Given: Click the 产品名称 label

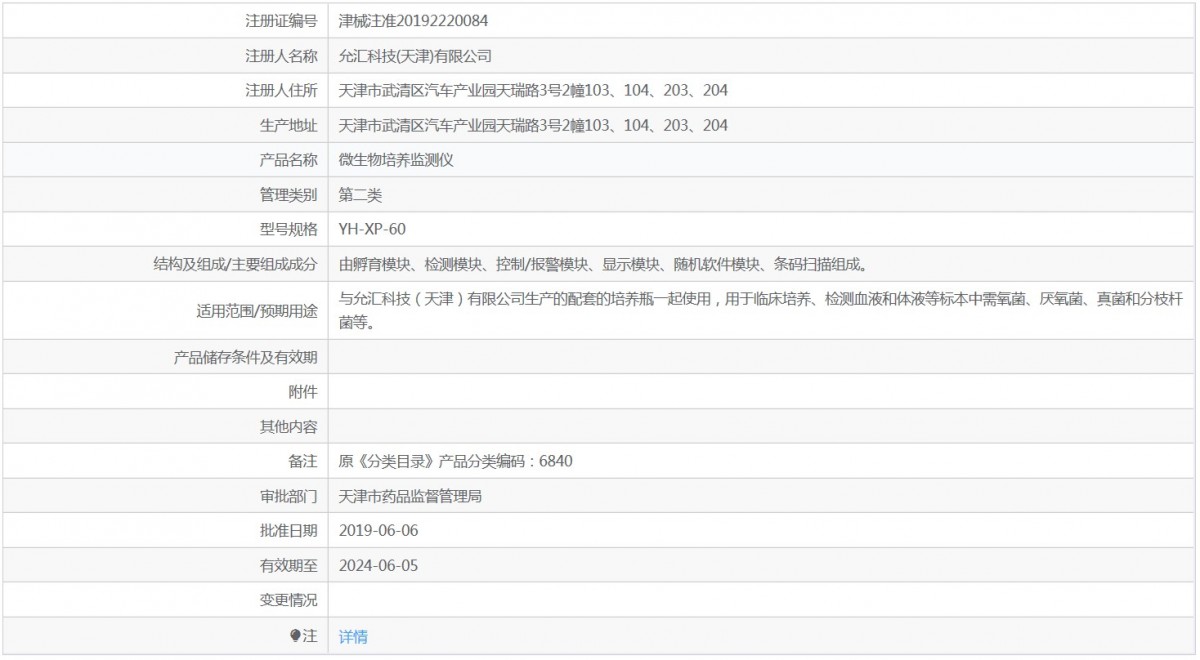Looking at the screenshot, I should coord(288,160).
